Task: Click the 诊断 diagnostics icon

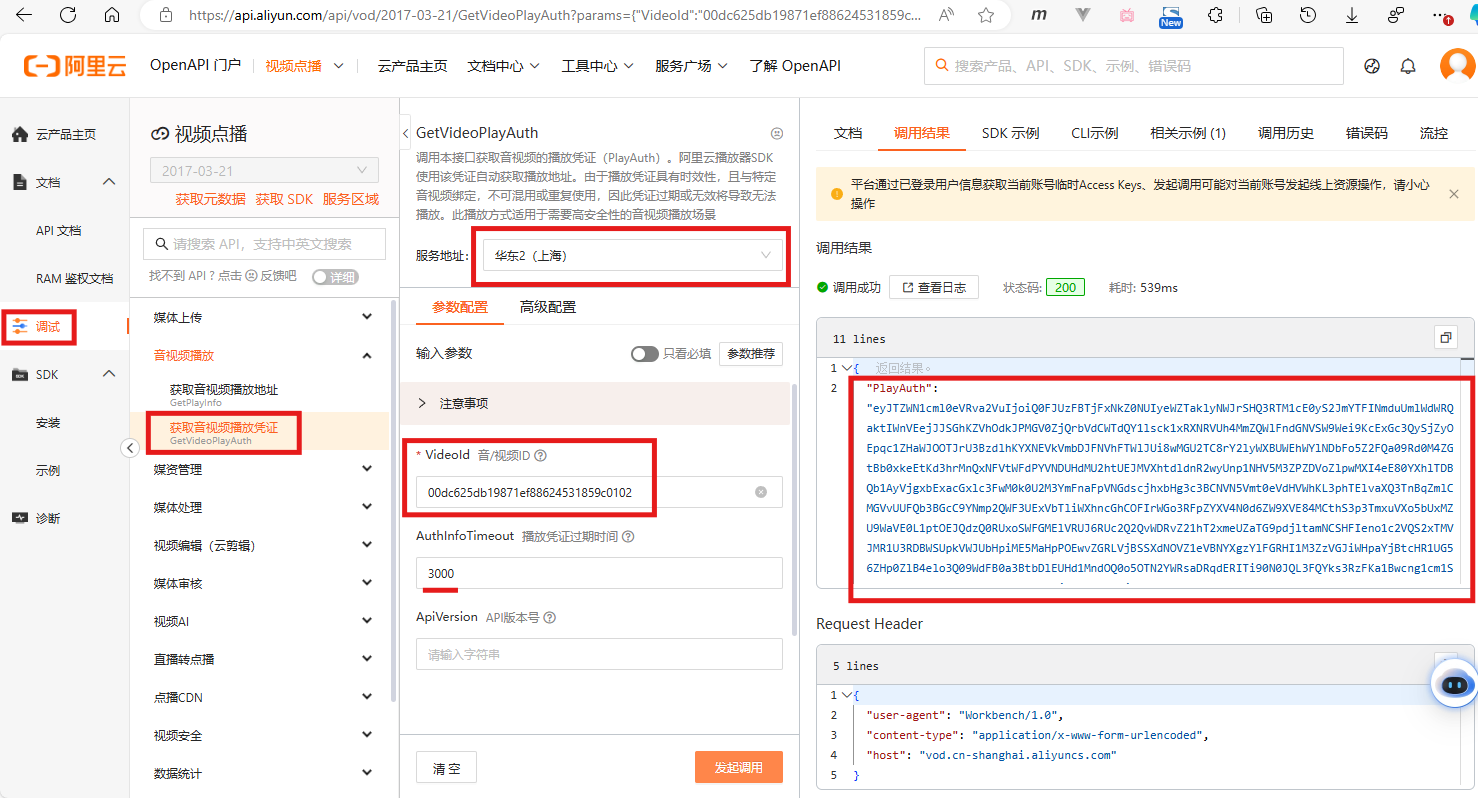Action: click(x=20, y=518)
